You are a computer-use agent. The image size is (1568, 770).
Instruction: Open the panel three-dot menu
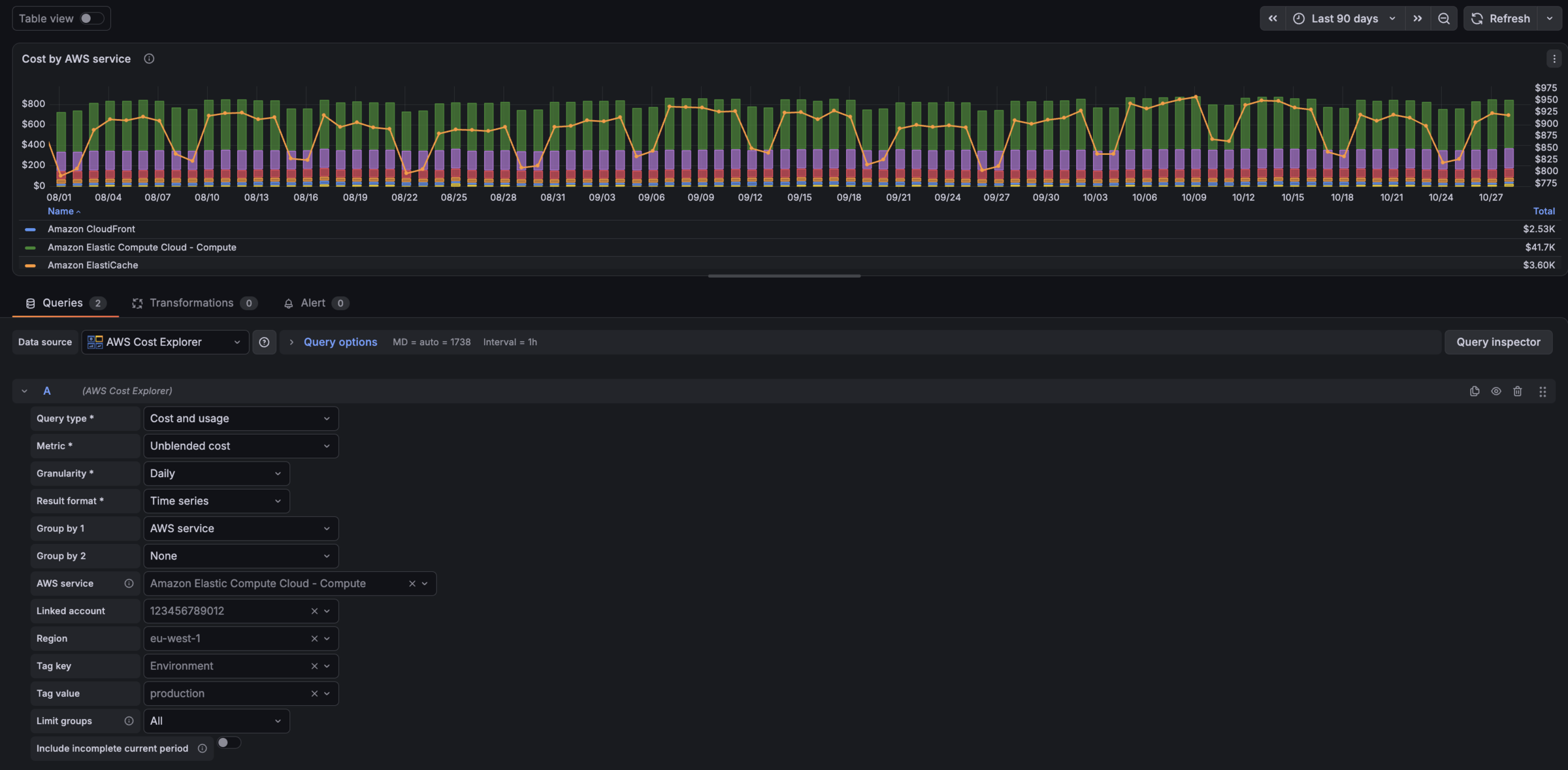click(x=1554, y=59)
